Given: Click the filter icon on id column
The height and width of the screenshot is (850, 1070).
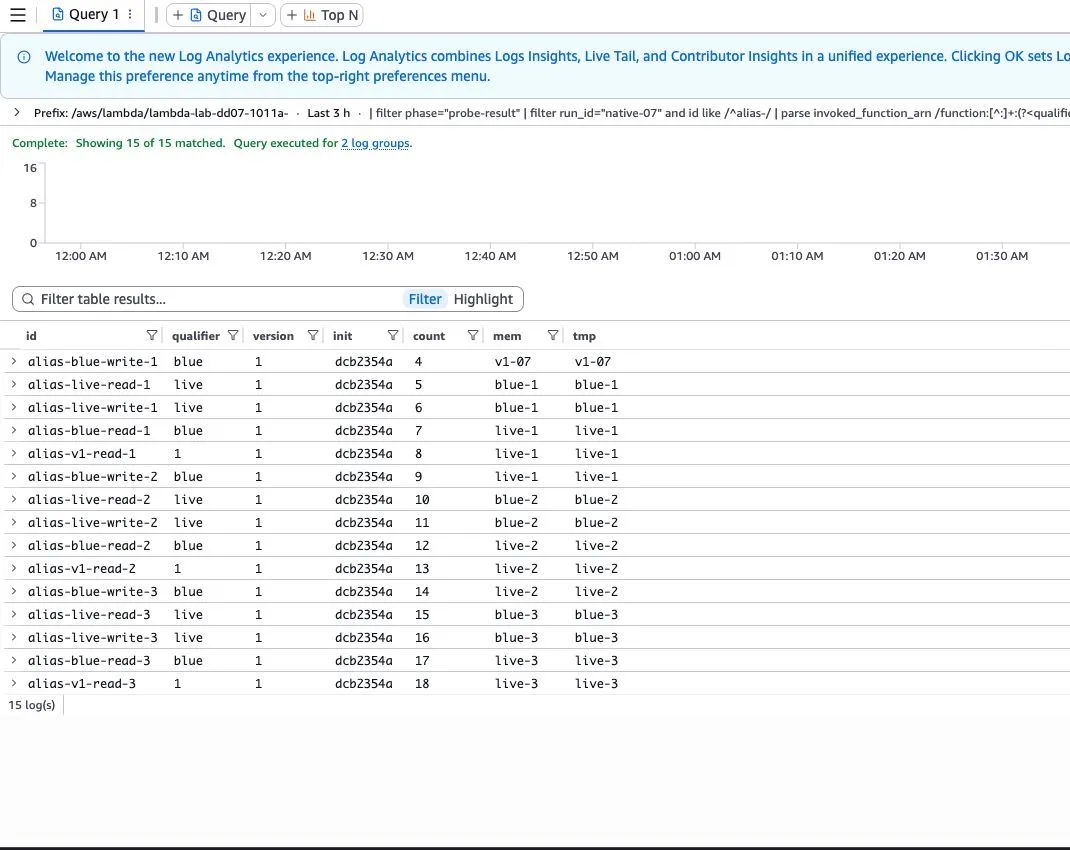Looking at the screenshot, I should 151,335.
